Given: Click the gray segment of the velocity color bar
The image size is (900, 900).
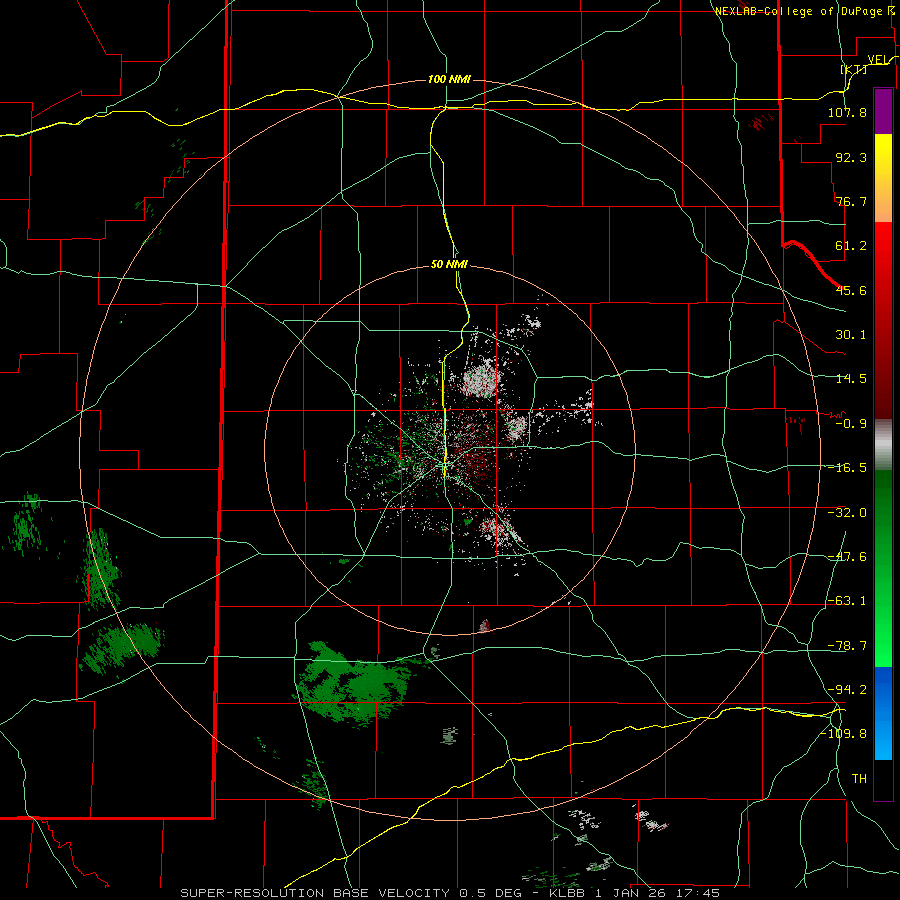Looking at the screenshot, I should pyautogui.click(x=883, y=445).
